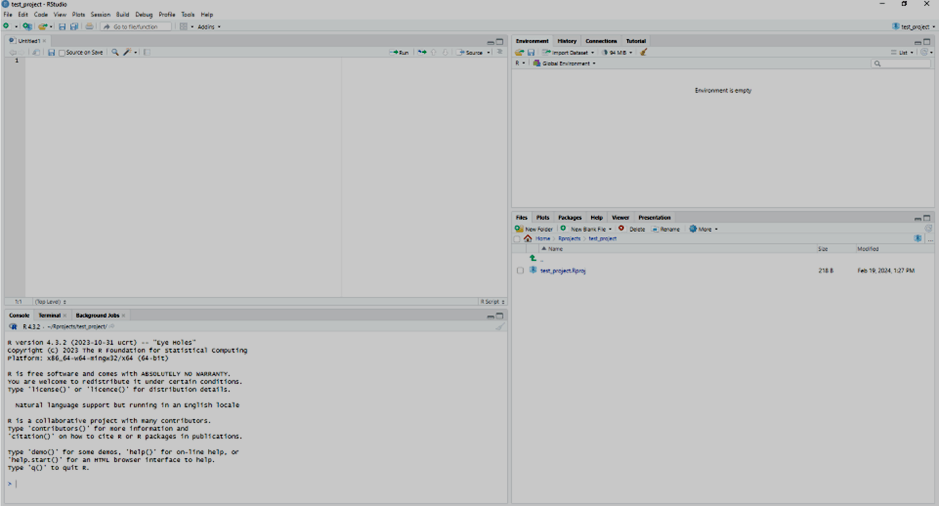Save all open documents icon
The width and height of the screenshot is (939, 506).
click(74, 26)
